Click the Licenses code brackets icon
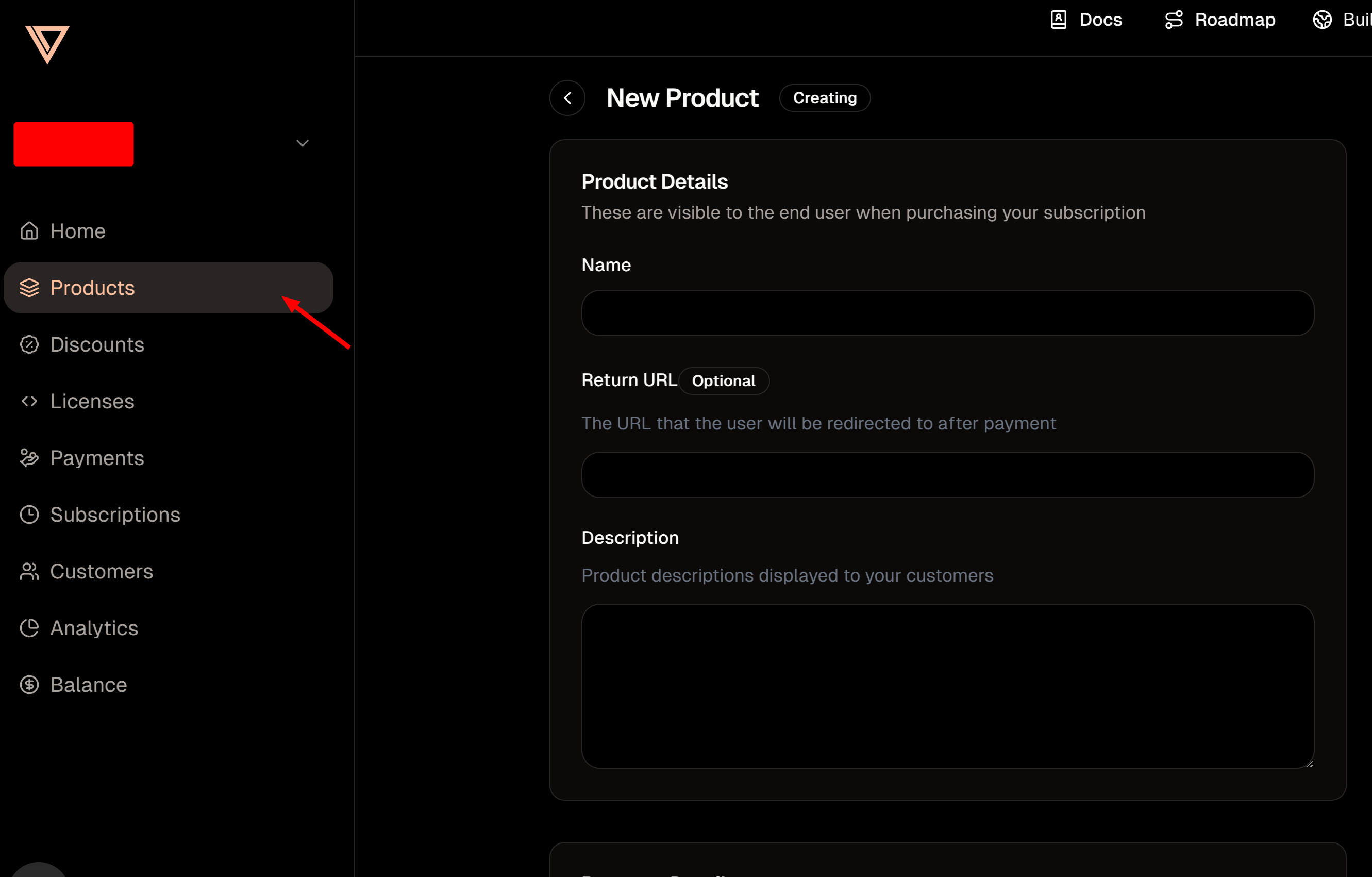 coord(29,401)
